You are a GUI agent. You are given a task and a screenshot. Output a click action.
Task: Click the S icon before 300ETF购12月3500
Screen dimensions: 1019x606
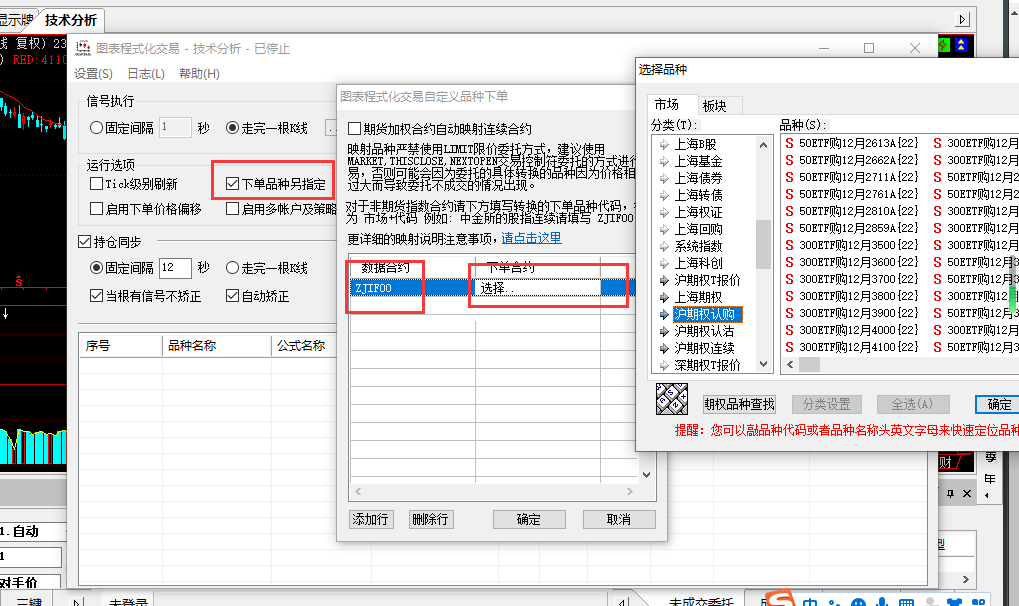coord(789,245)
